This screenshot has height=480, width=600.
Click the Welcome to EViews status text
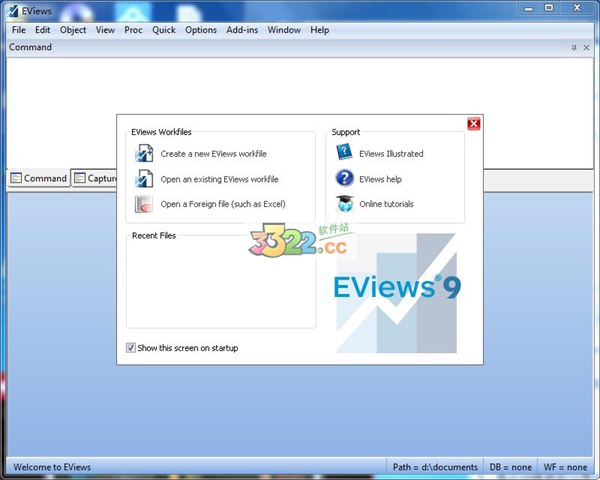pyautogui.click(x=52, y=467)
